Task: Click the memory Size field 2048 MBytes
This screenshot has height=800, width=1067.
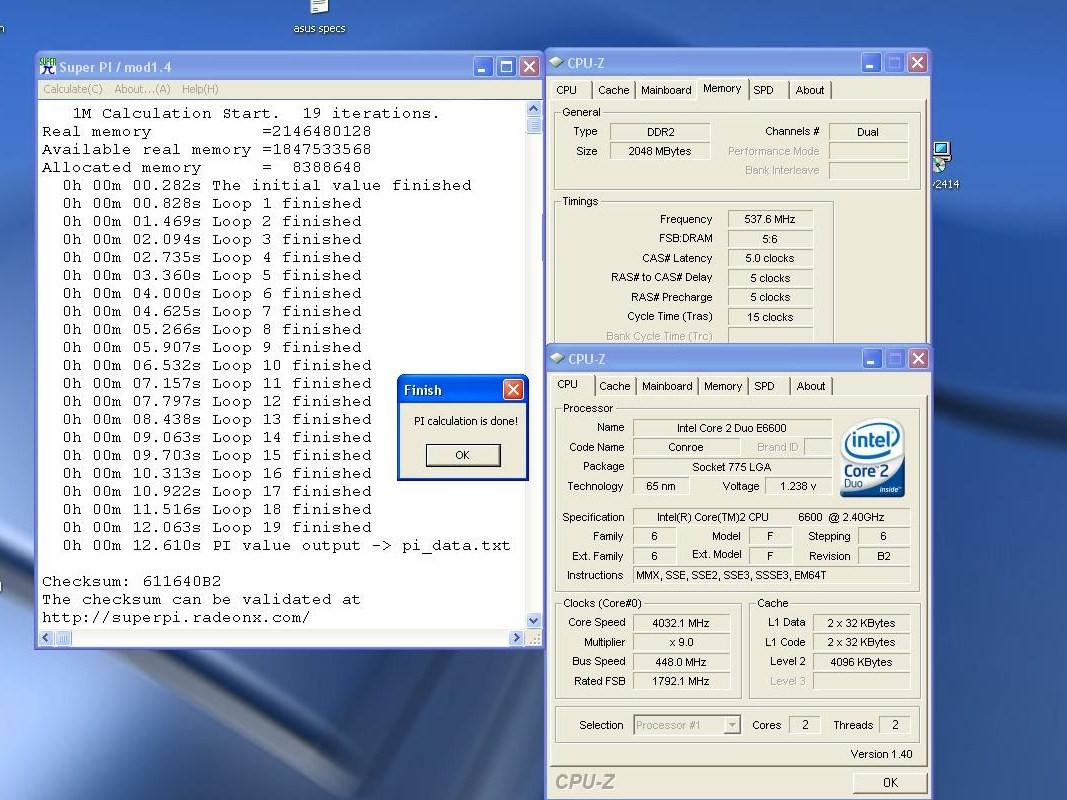Action: pyautogui.click(x=660, y=151)
